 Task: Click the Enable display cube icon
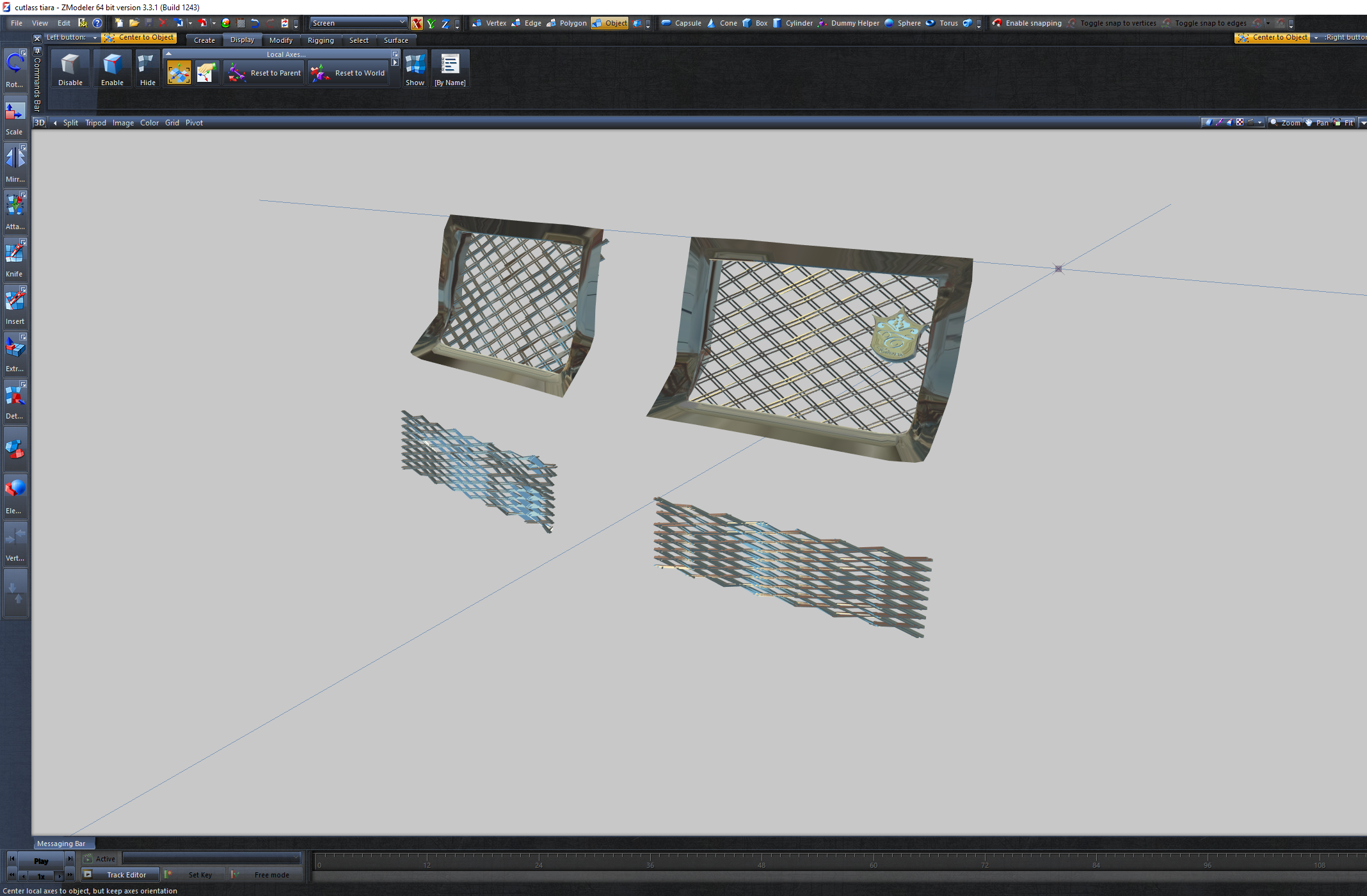[112, 68]
